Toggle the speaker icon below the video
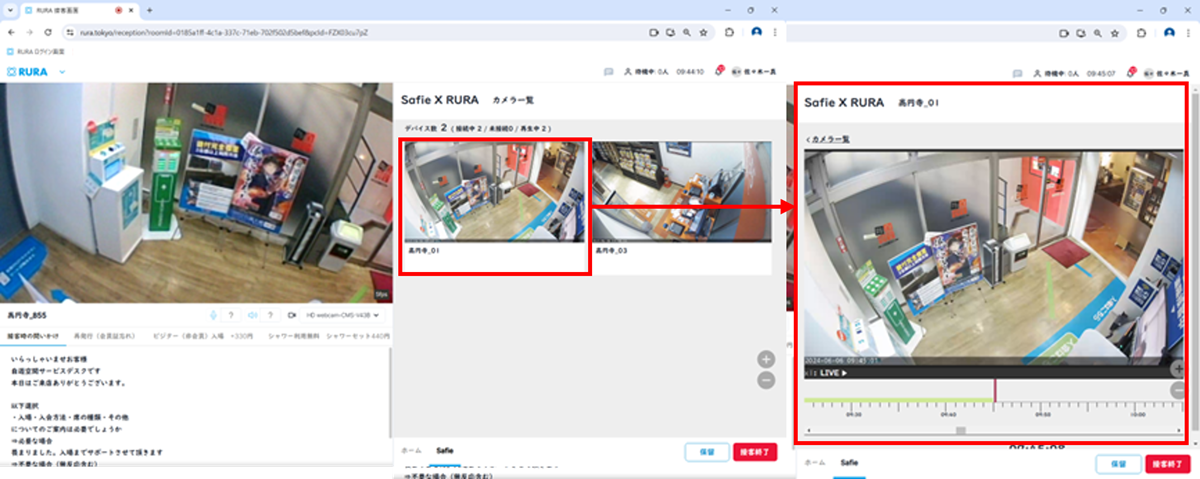The height and width of the screenshot is (479, 1200). [253, 314]
